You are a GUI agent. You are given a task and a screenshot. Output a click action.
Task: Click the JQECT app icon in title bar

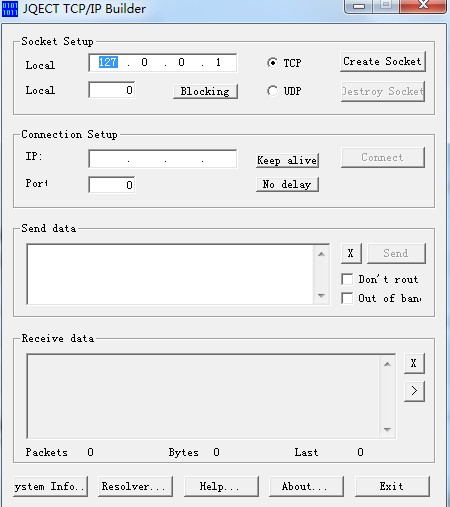[10, 9]
